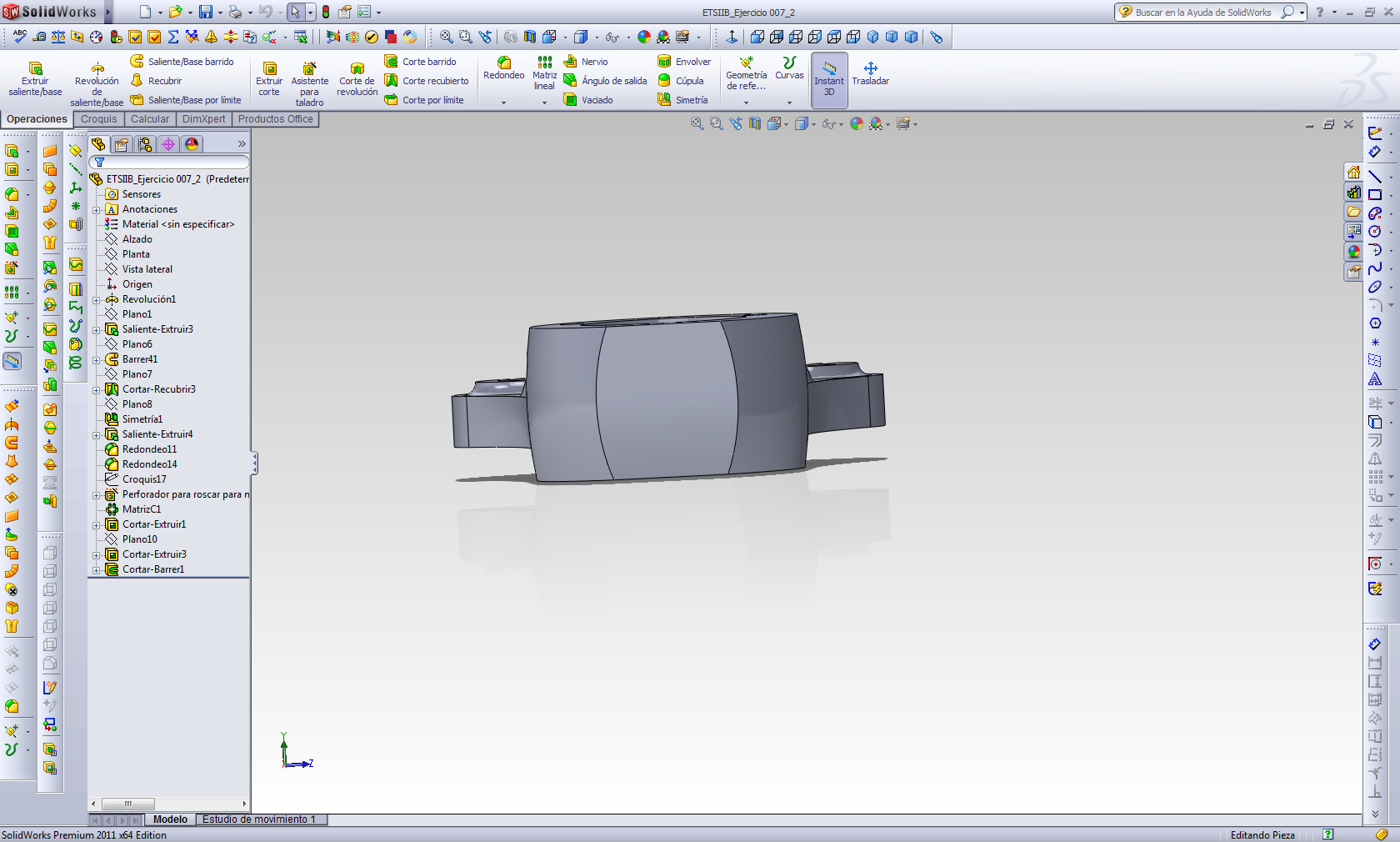Expand the manager pane tabs chevron
The height and width of the screenshot is (842, 1400).
pyautogui.click(x=242, y=144)
